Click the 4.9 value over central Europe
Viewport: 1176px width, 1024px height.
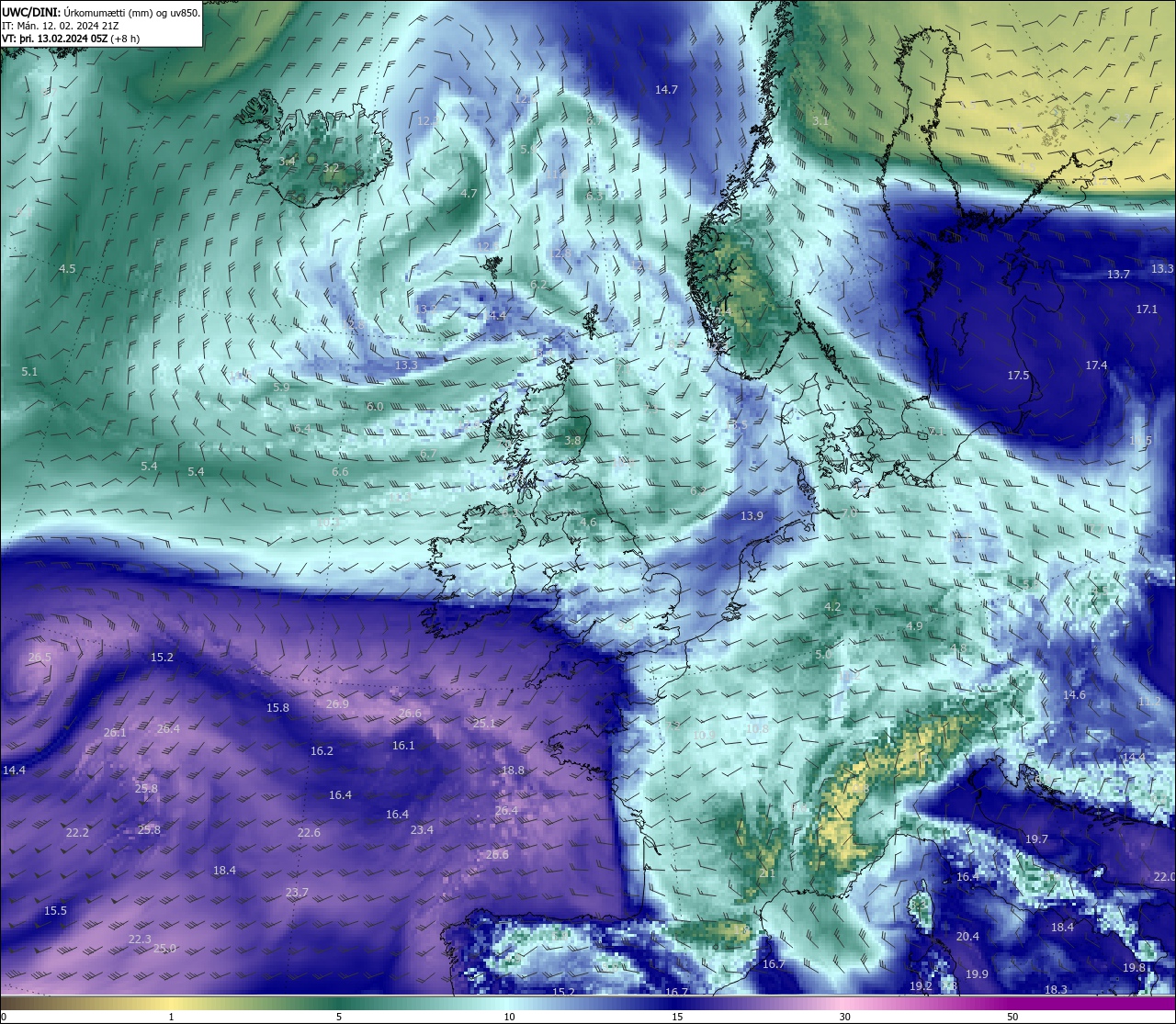[914, 626]
